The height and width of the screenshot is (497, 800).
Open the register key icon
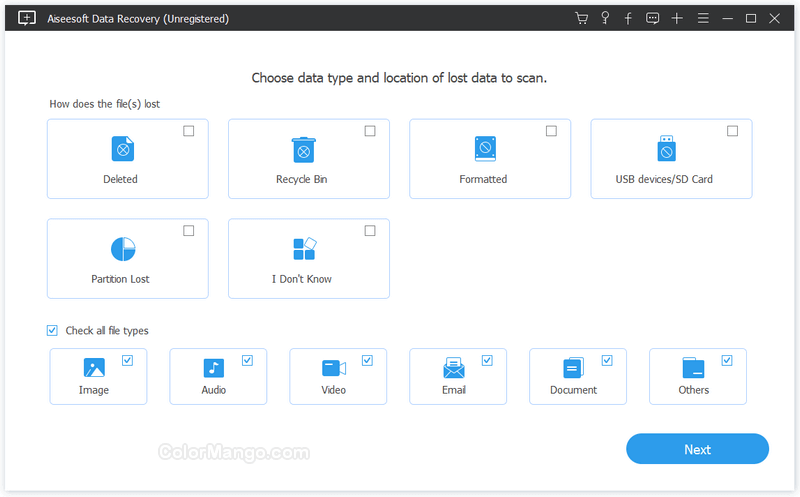(605, 18)
